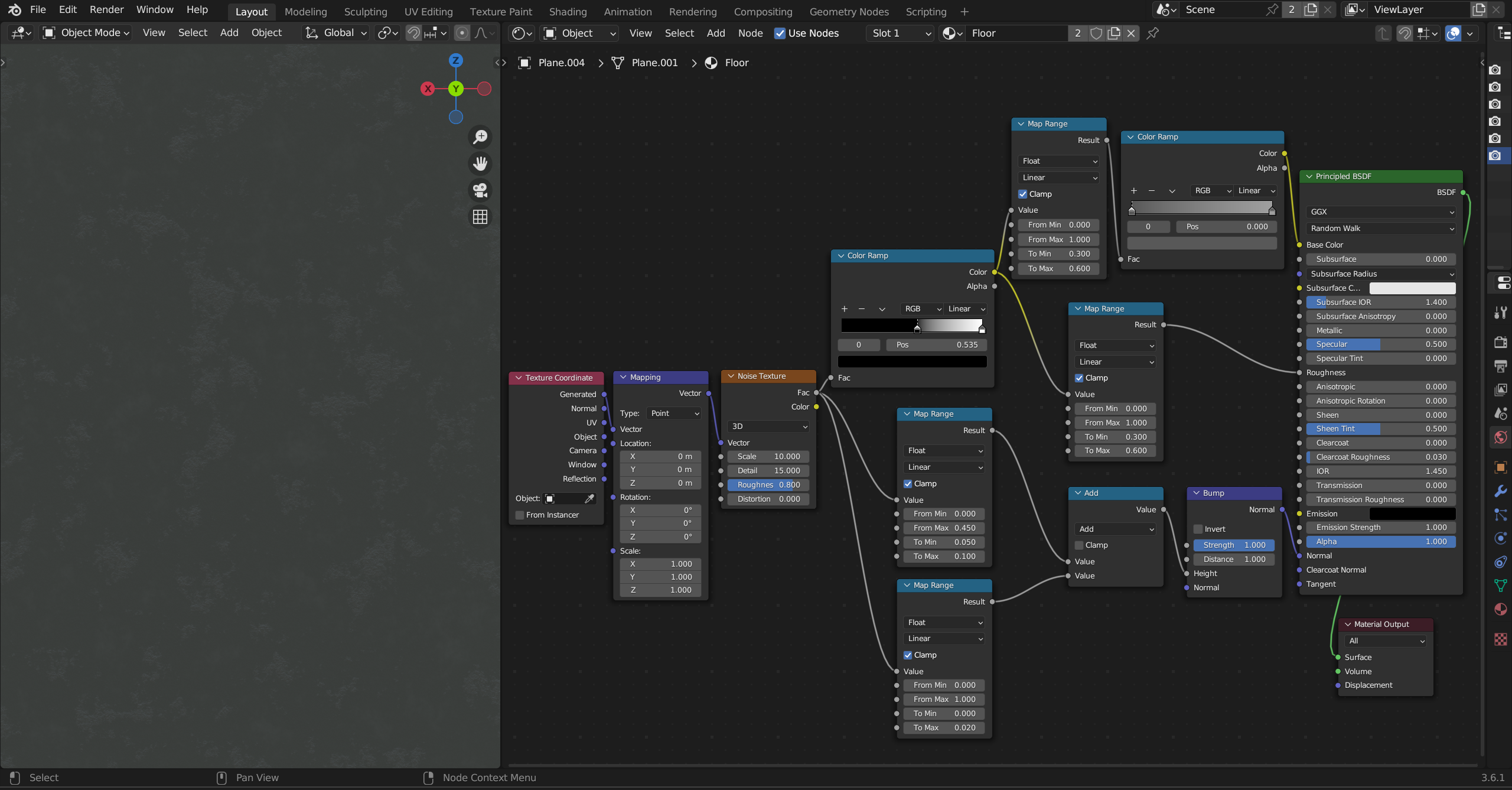Click the pin icon in node editor header
The width and height of the screenshot is (1512, 790).
(x=1152, y=33)
